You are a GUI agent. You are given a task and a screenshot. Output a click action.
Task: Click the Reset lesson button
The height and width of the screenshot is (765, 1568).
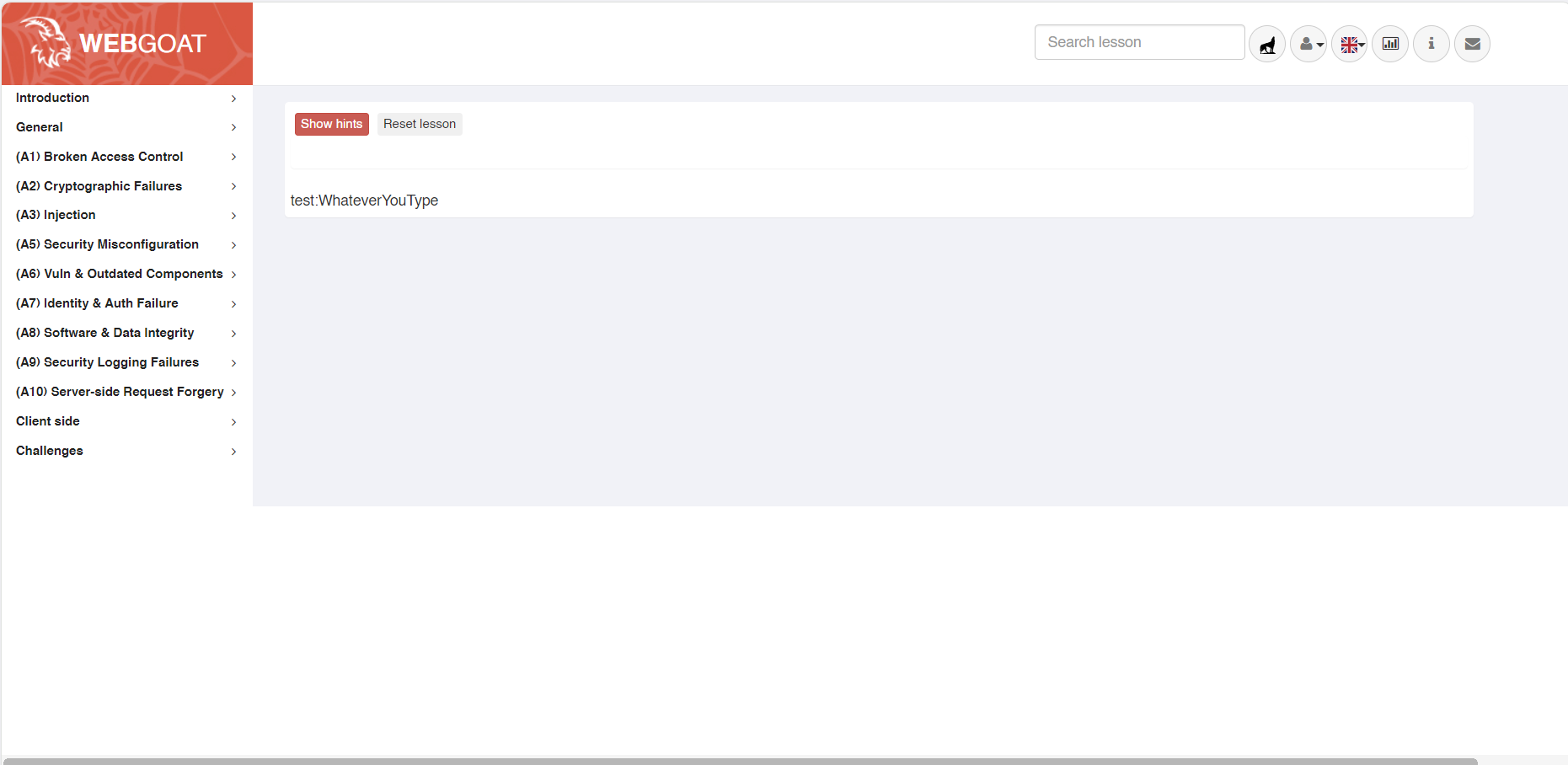[420, 124]
